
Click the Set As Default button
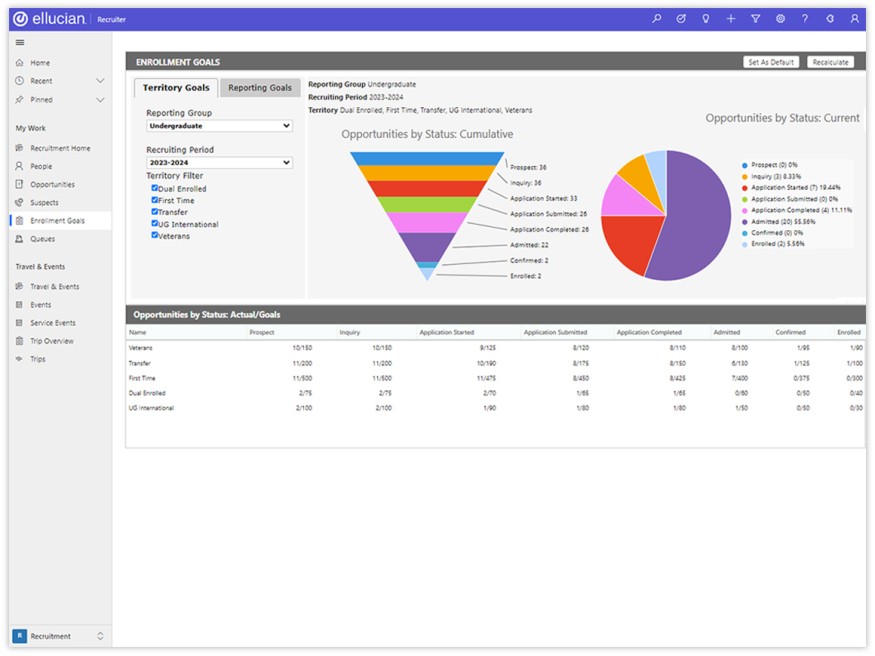(771, 62)
